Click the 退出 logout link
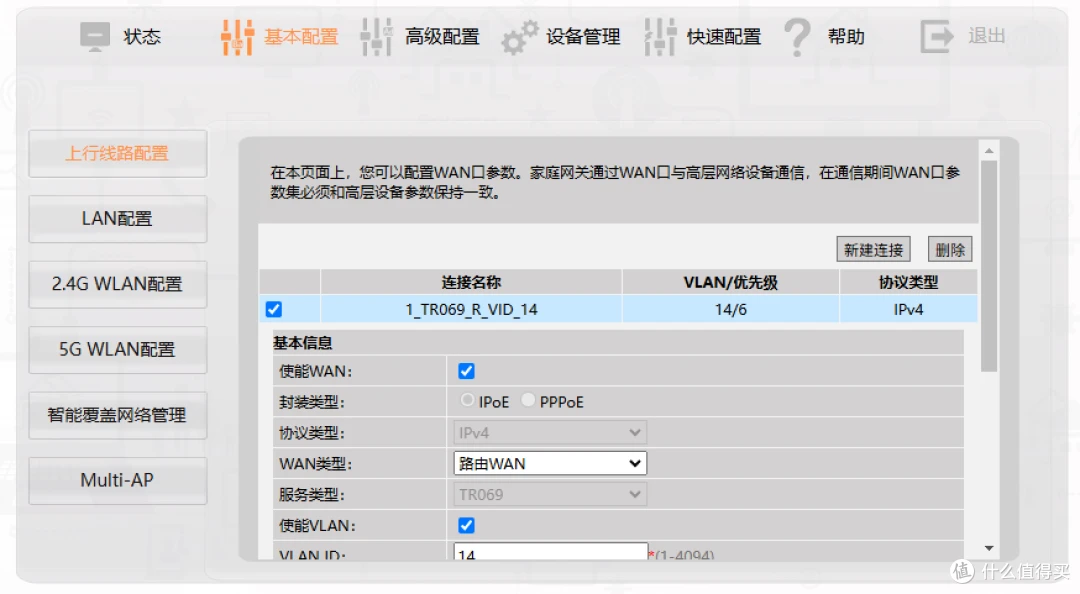The width and height of the screenshot is (1080, 594). click(x=987, y=36)
